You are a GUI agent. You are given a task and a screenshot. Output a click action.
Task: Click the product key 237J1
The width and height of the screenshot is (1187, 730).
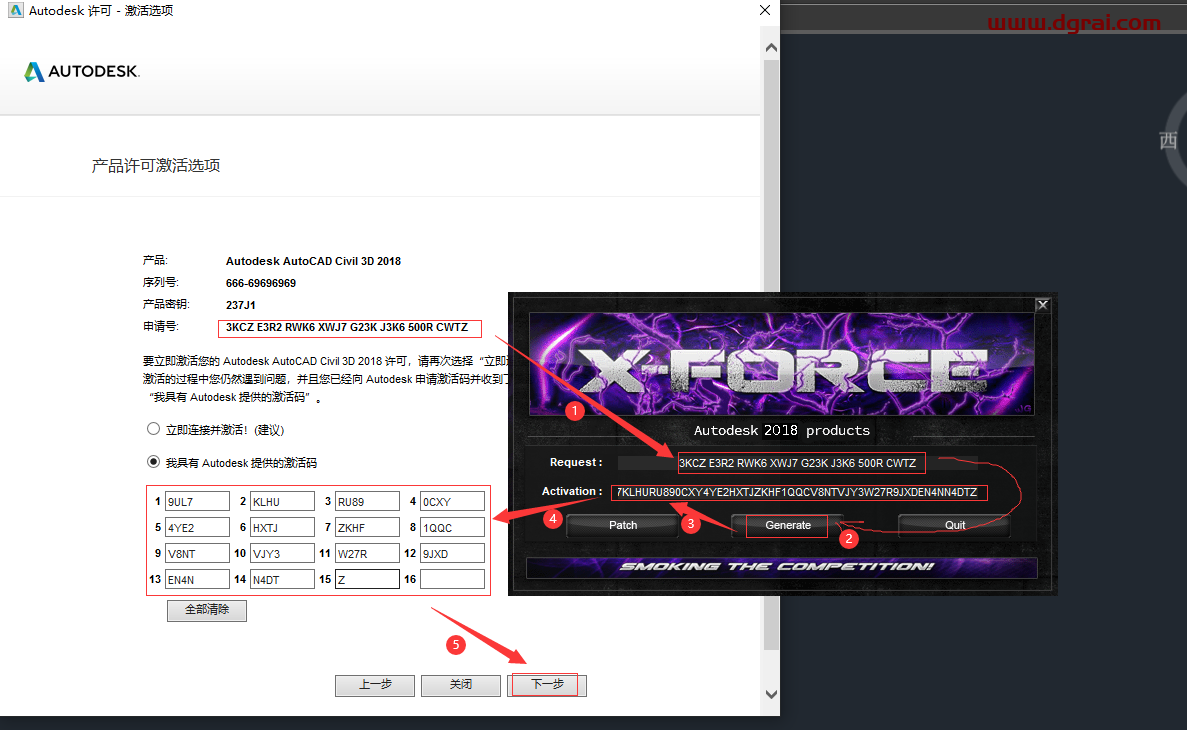(241, 305)
